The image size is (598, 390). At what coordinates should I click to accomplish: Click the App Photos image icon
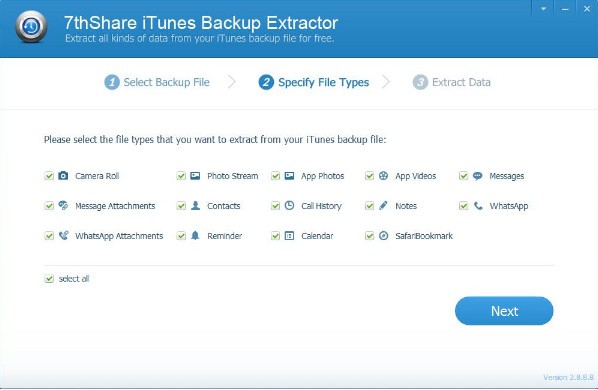pos(289,176)
